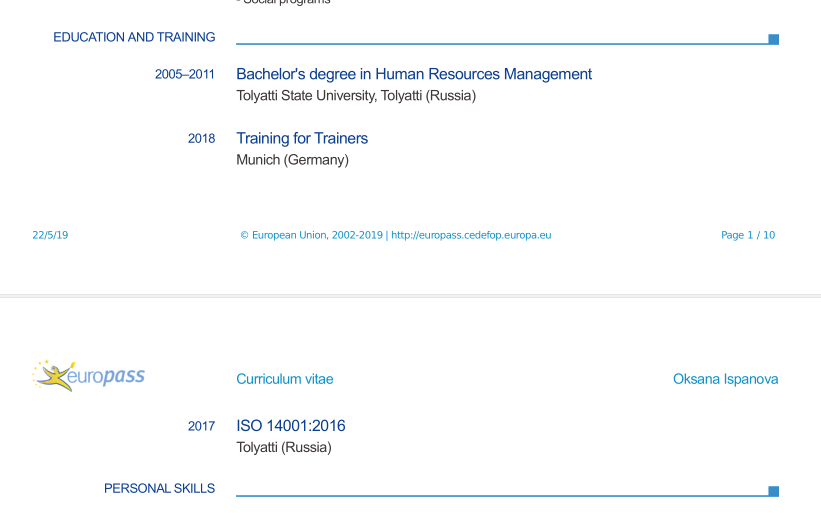Click the Europass logo in the page header

click(89, 376)
